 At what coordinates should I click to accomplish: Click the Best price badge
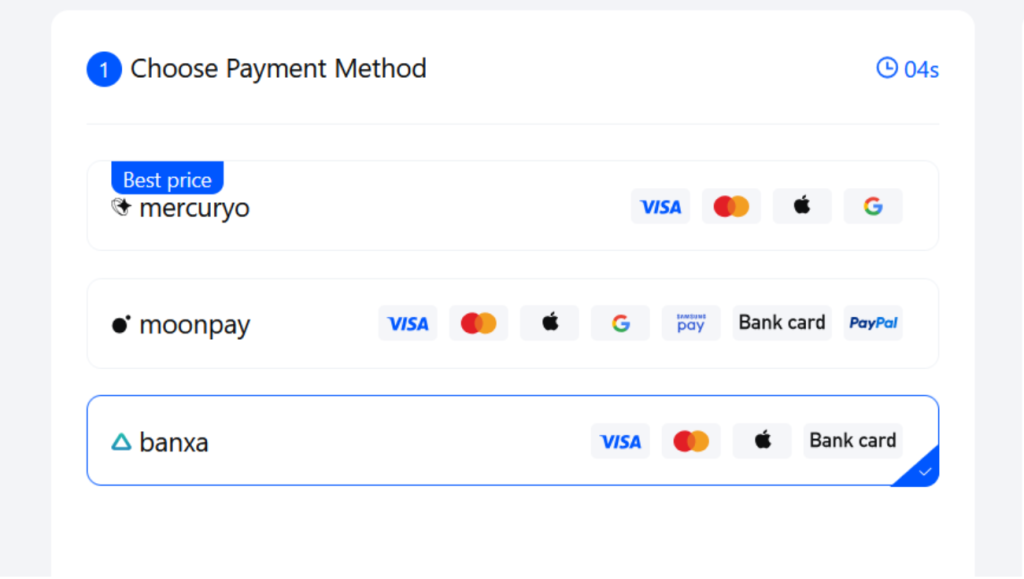click(x=166, y=178)
